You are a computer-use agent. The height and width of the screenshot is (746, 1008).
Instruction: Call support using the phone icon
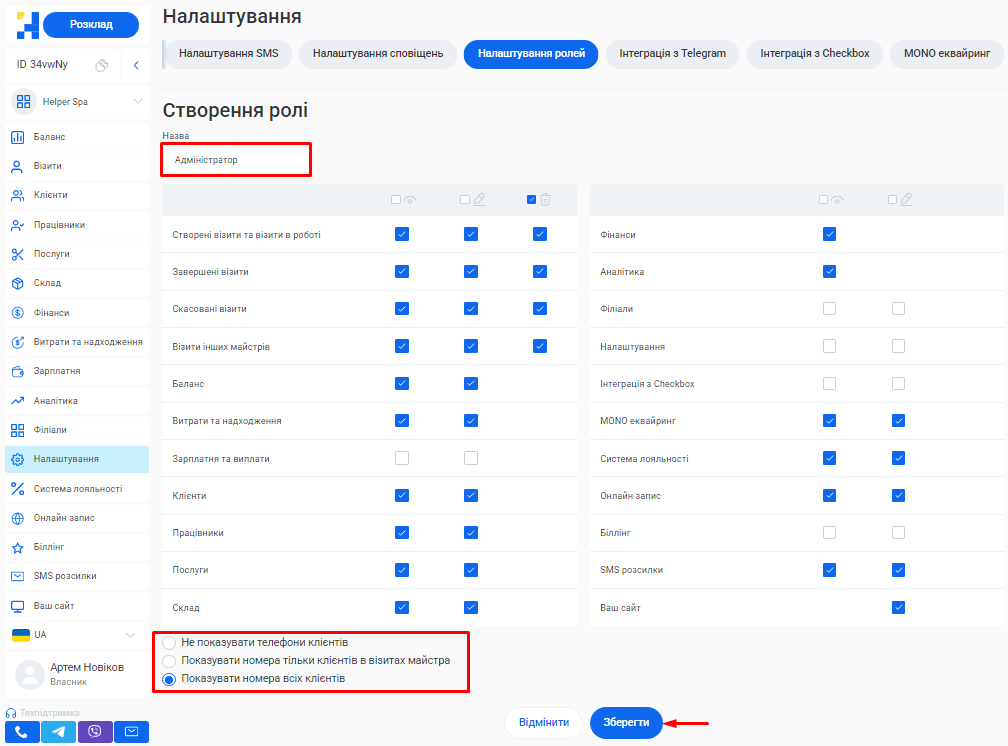click(22, 732)
